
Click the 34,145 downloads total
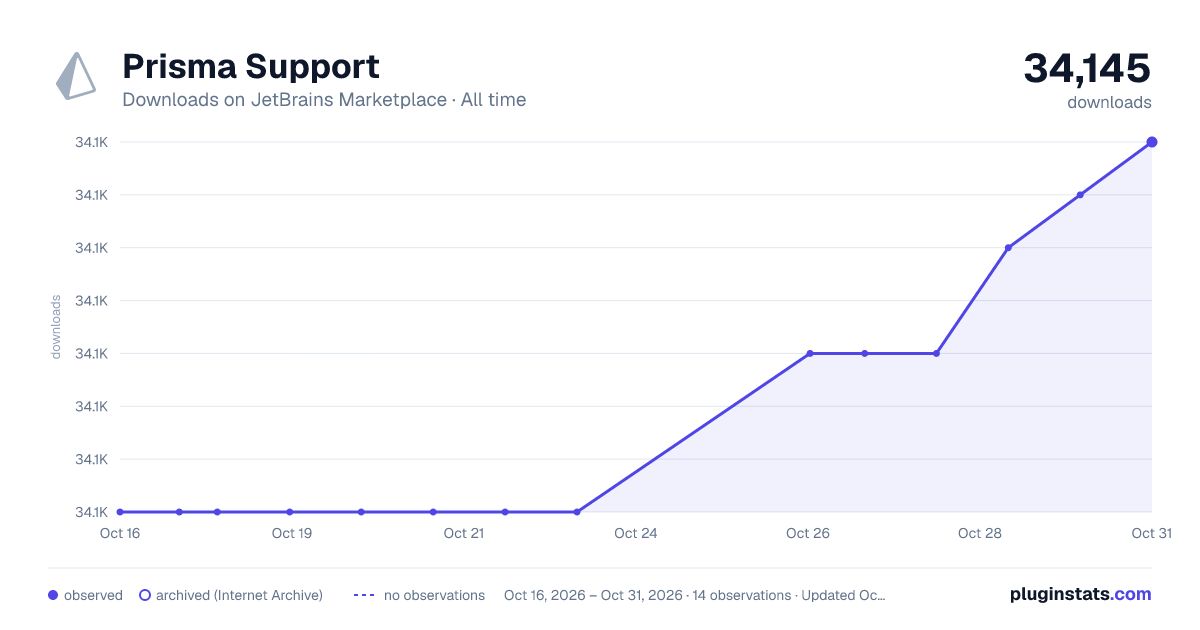click(x=1087, y=69)
